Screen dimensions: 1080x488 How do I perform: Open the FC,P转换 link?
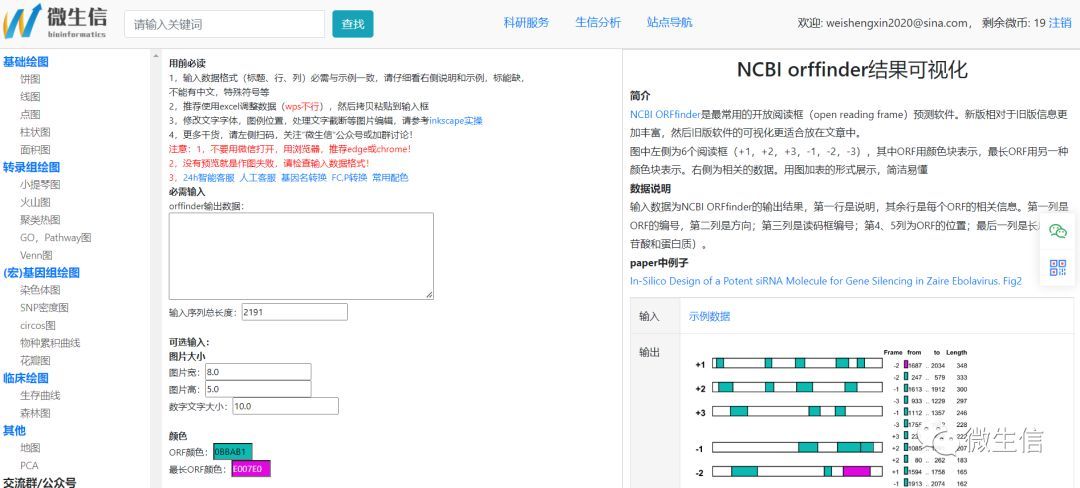349,178
